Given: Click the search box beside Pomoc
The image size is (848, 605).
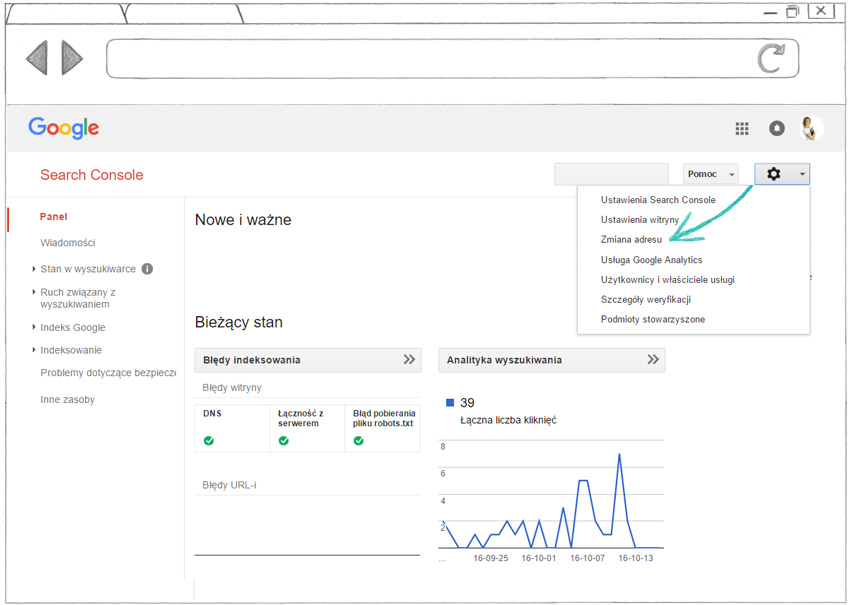Looking at the screenshot, I should [x=611, y=175].
